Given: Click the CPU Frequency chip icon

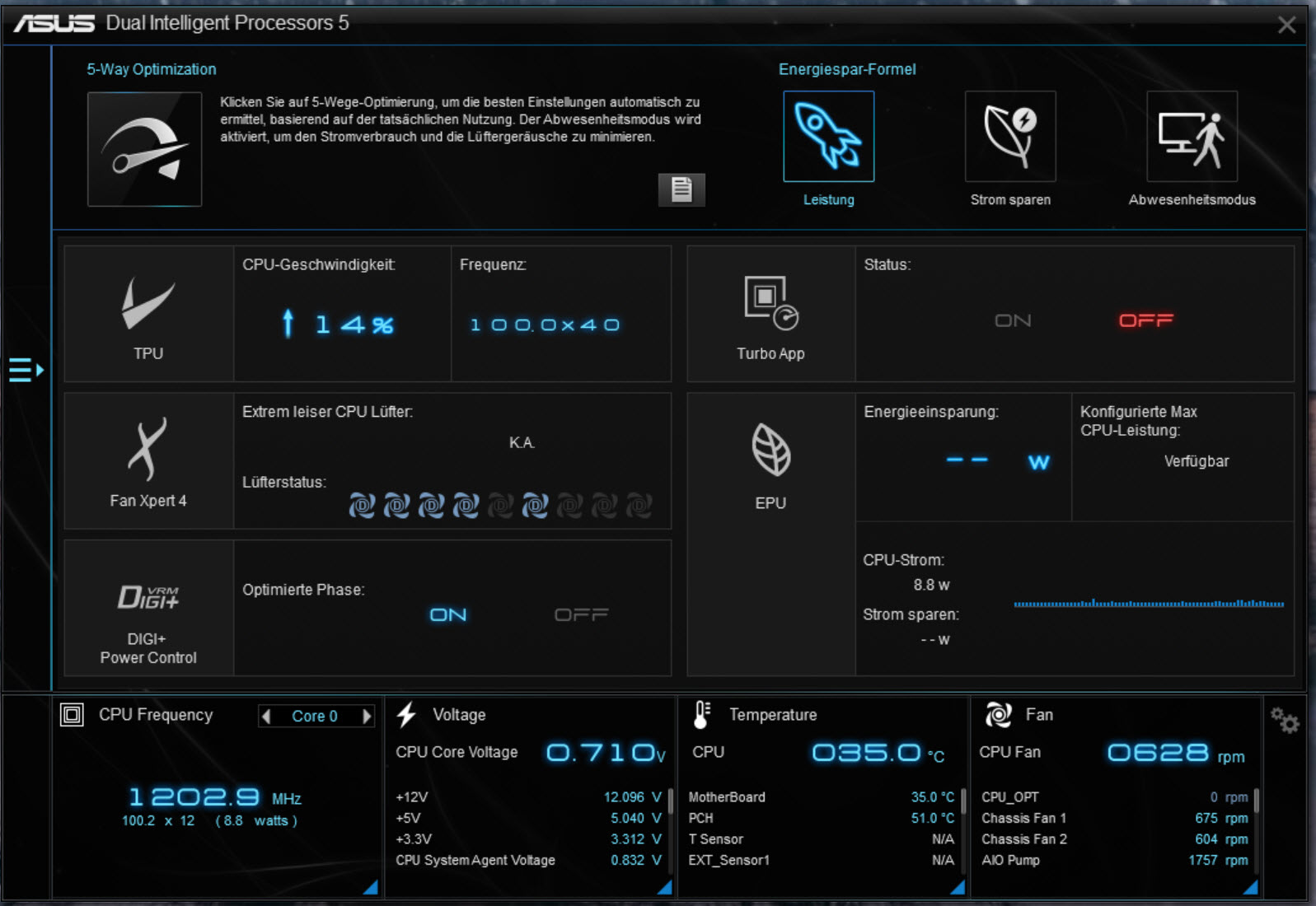Looking at the screenshot, I should click(x=72, y=715).
